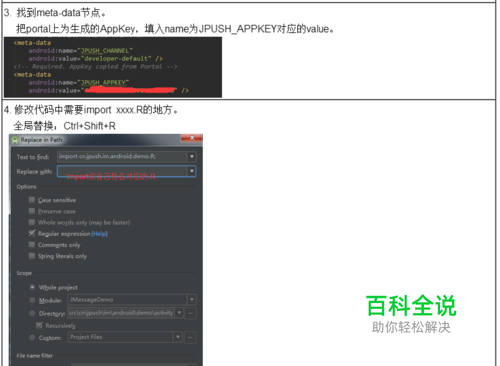Select the Whole project scope radio
The height and width of the screenshot is (366, 500).
click(x=32, y=287)
